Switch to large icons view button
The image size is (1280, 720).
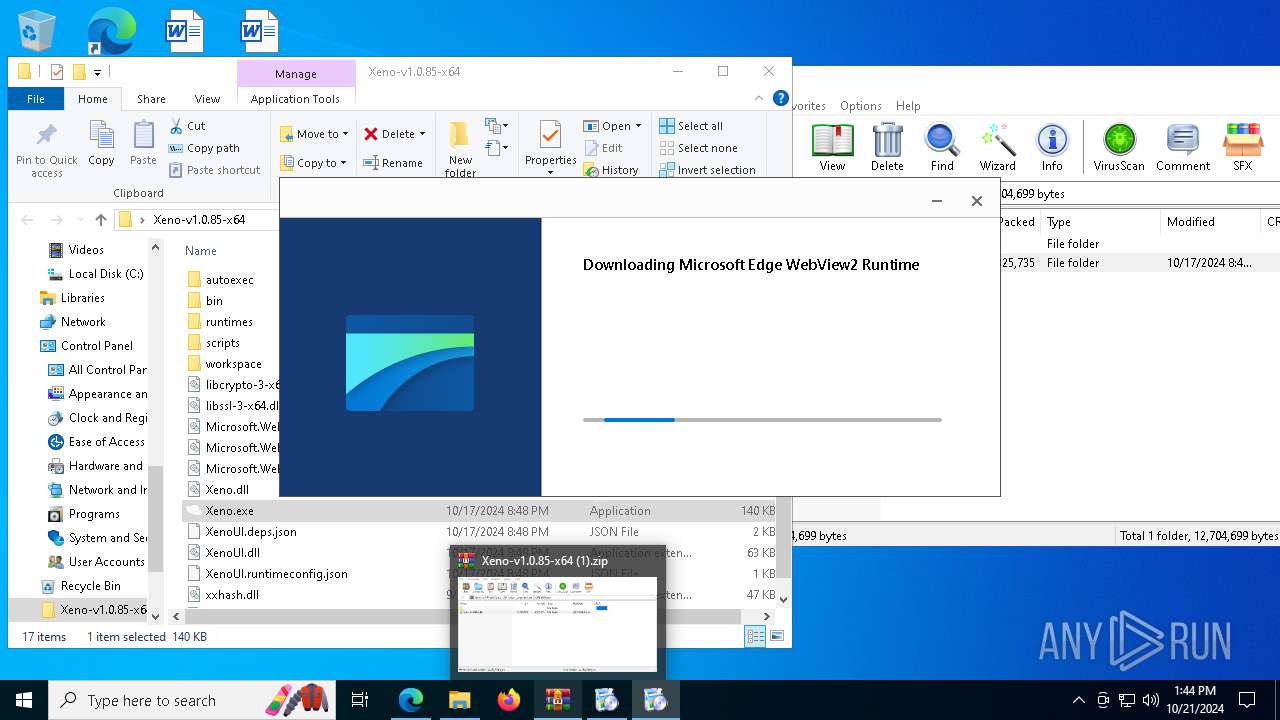776,636
